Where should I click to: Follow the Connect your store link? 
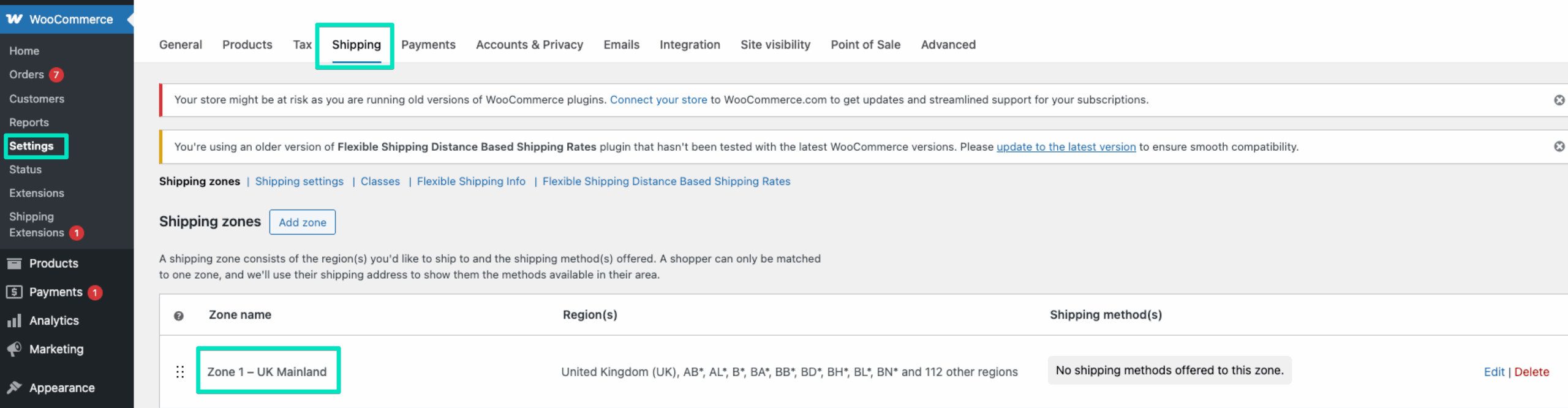pyautogui.click(x=658, y=100)
